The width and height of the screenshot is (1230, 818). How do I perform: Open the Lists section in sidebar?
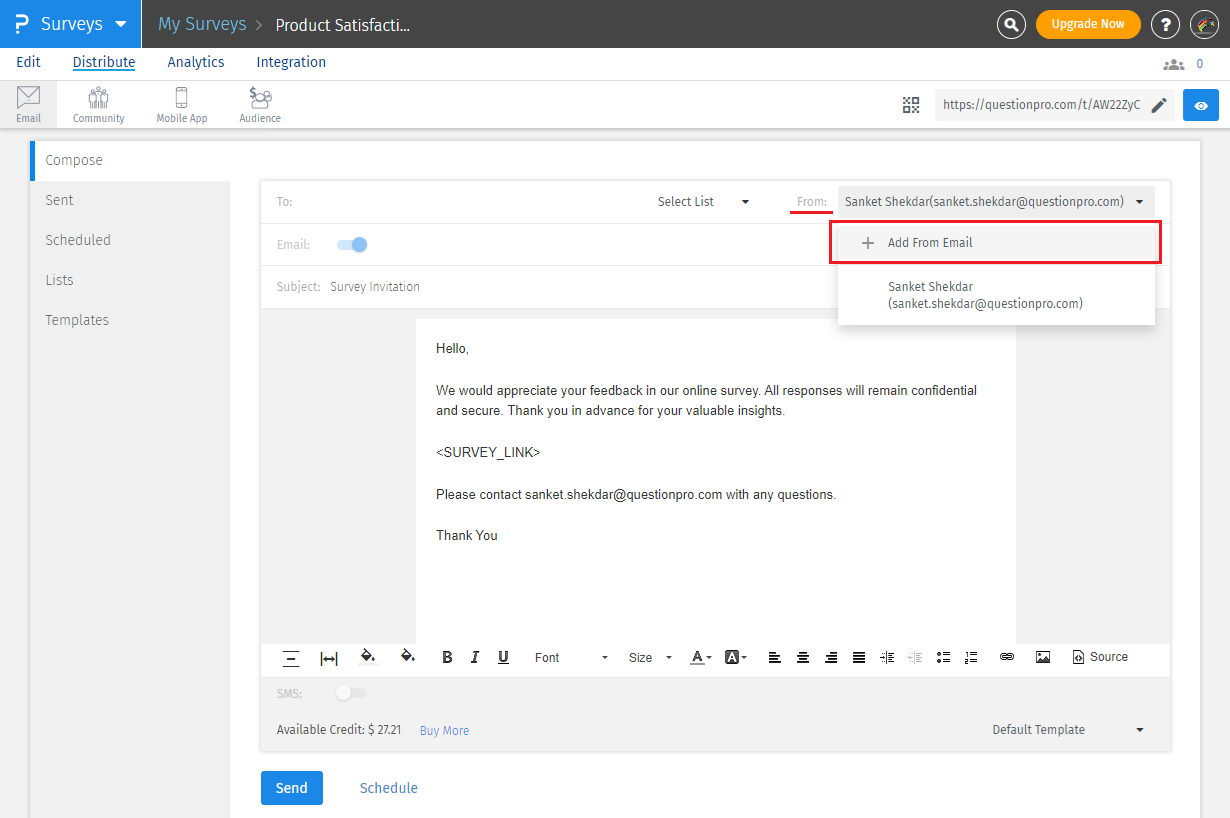tap(130, 280)
